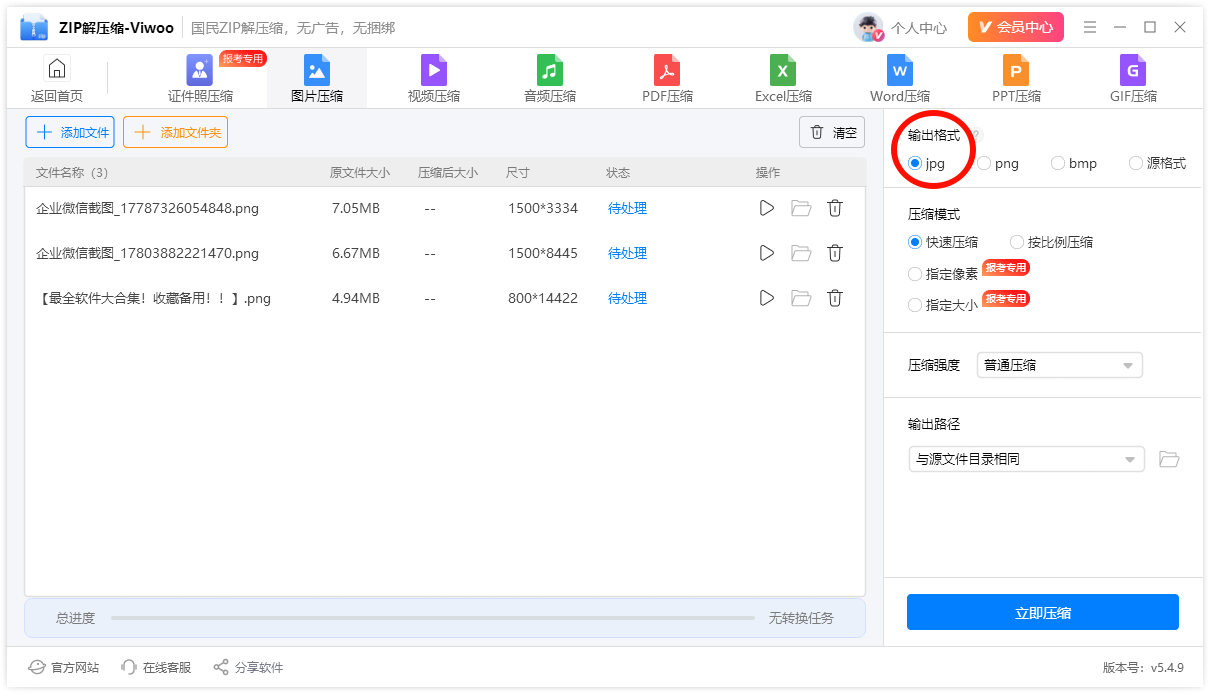
Task: Click the 6.67MB original size cell
Action: pos(356,253)
